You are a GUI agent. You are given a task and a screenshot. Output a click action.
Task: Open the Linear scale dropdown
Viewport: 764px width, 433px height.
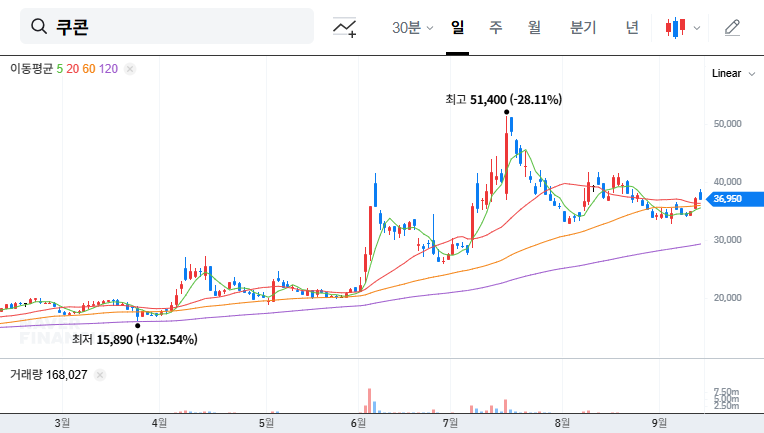coord(733,74)
